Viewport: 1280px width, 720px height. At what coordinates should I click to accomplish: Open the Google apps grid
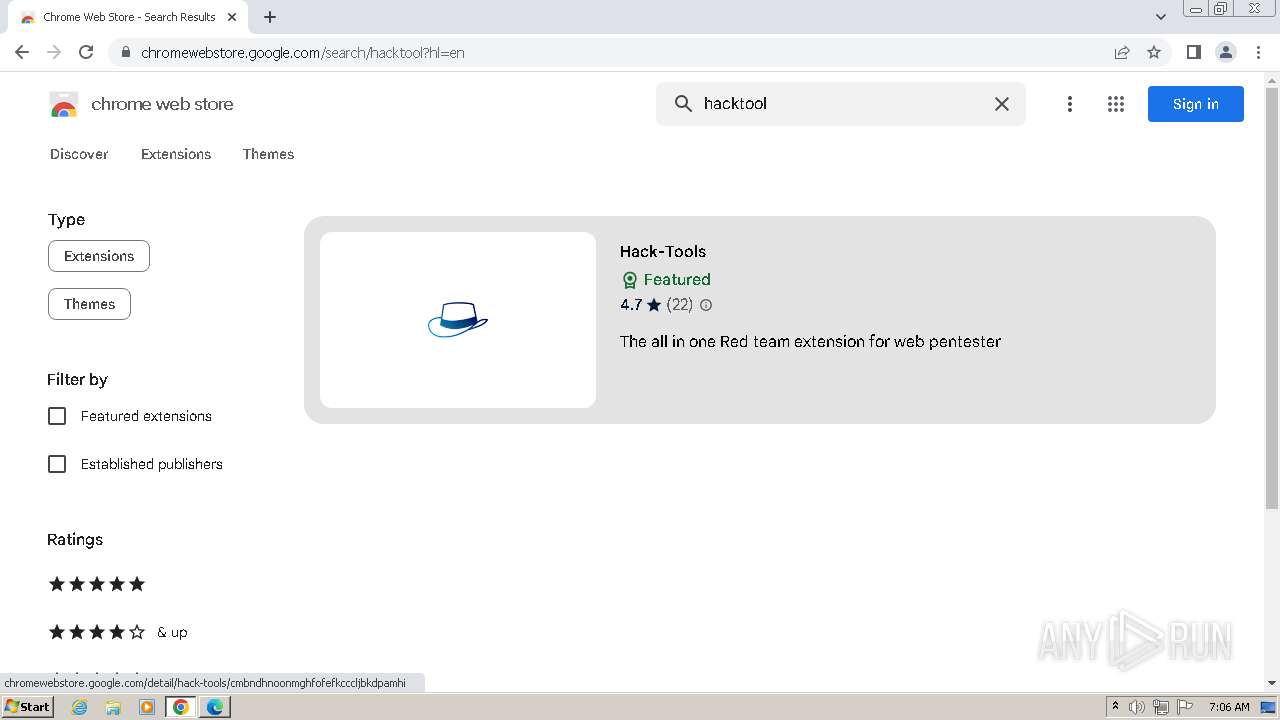[x=1116, y=104]
